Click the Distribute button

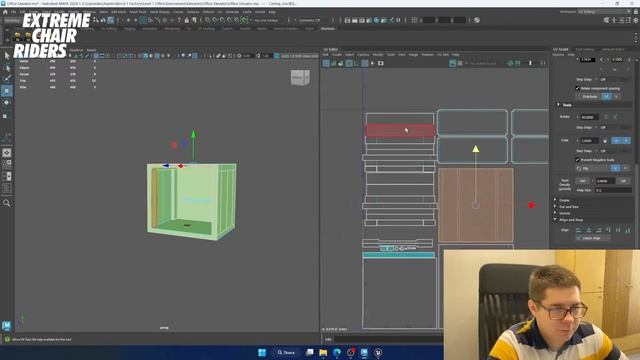tap(589, 96)
